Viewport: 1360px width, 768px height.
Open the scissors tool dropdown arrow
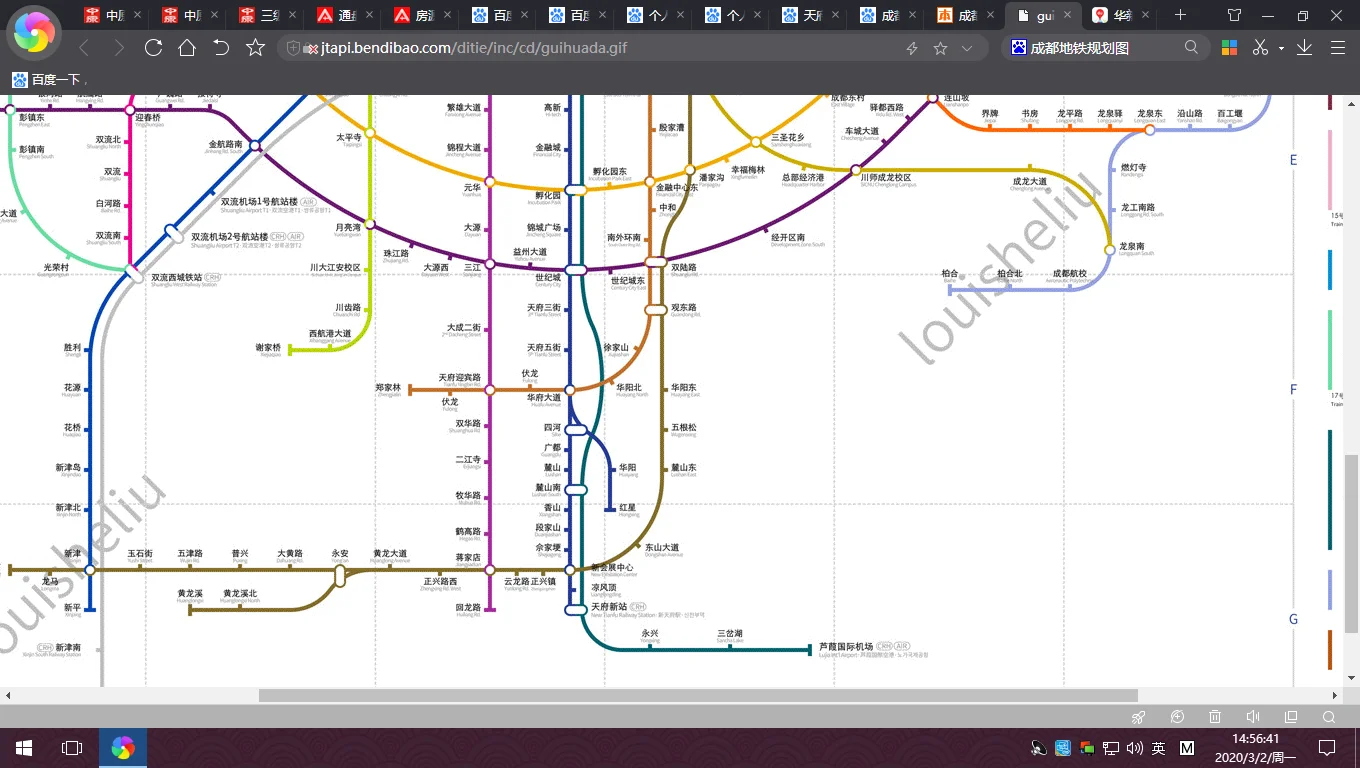1281,48
